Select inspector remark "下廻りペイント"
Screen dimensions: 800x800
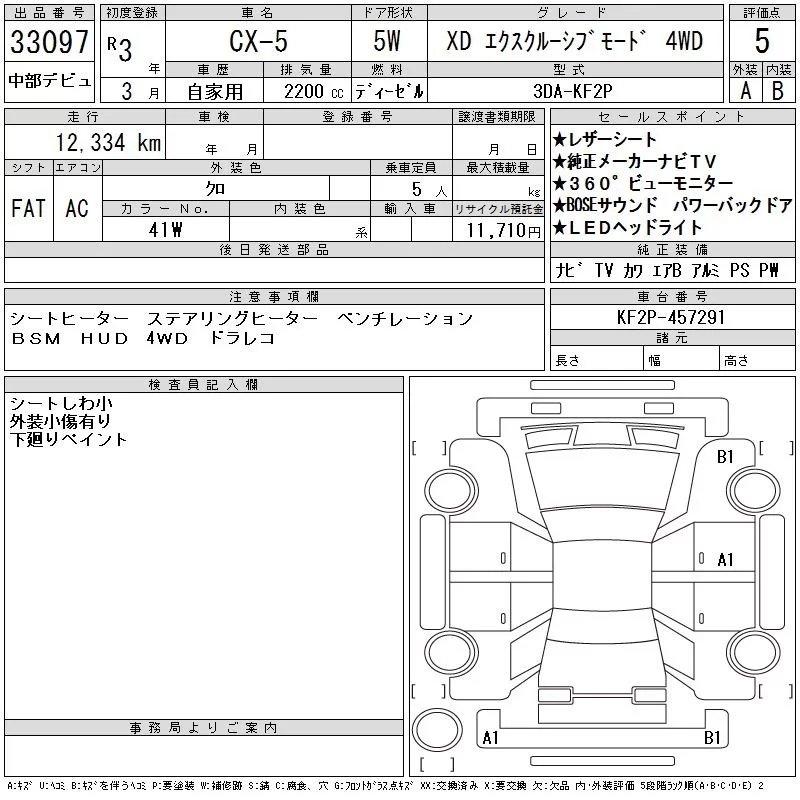[69, 439]
